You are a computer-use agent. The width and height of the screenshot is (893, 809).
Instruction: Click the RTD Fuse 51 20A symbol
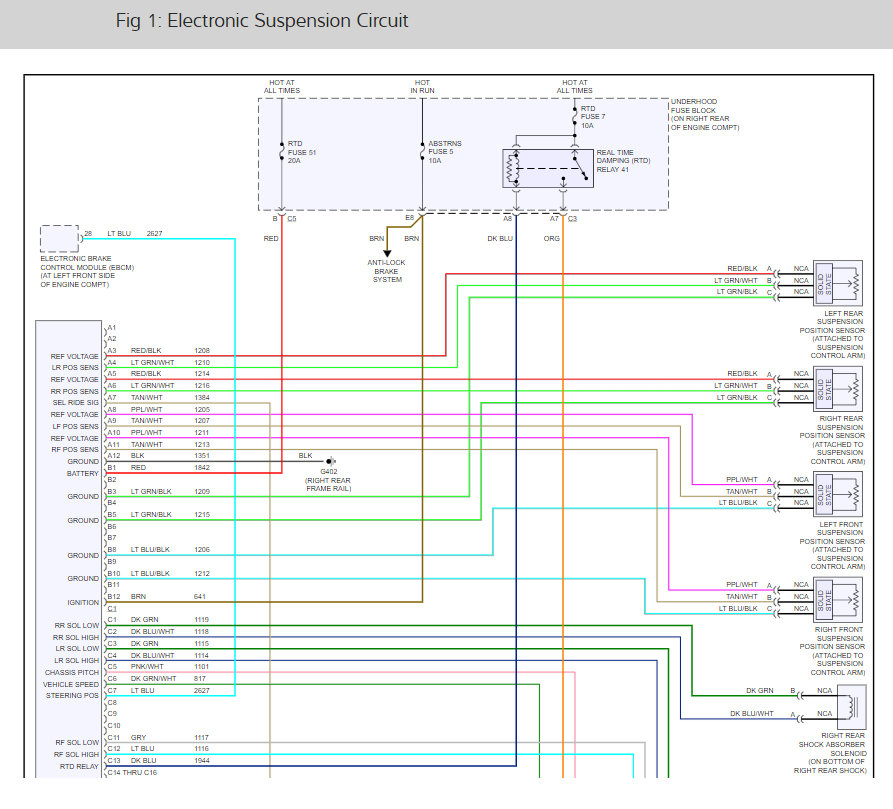point(282,152)
